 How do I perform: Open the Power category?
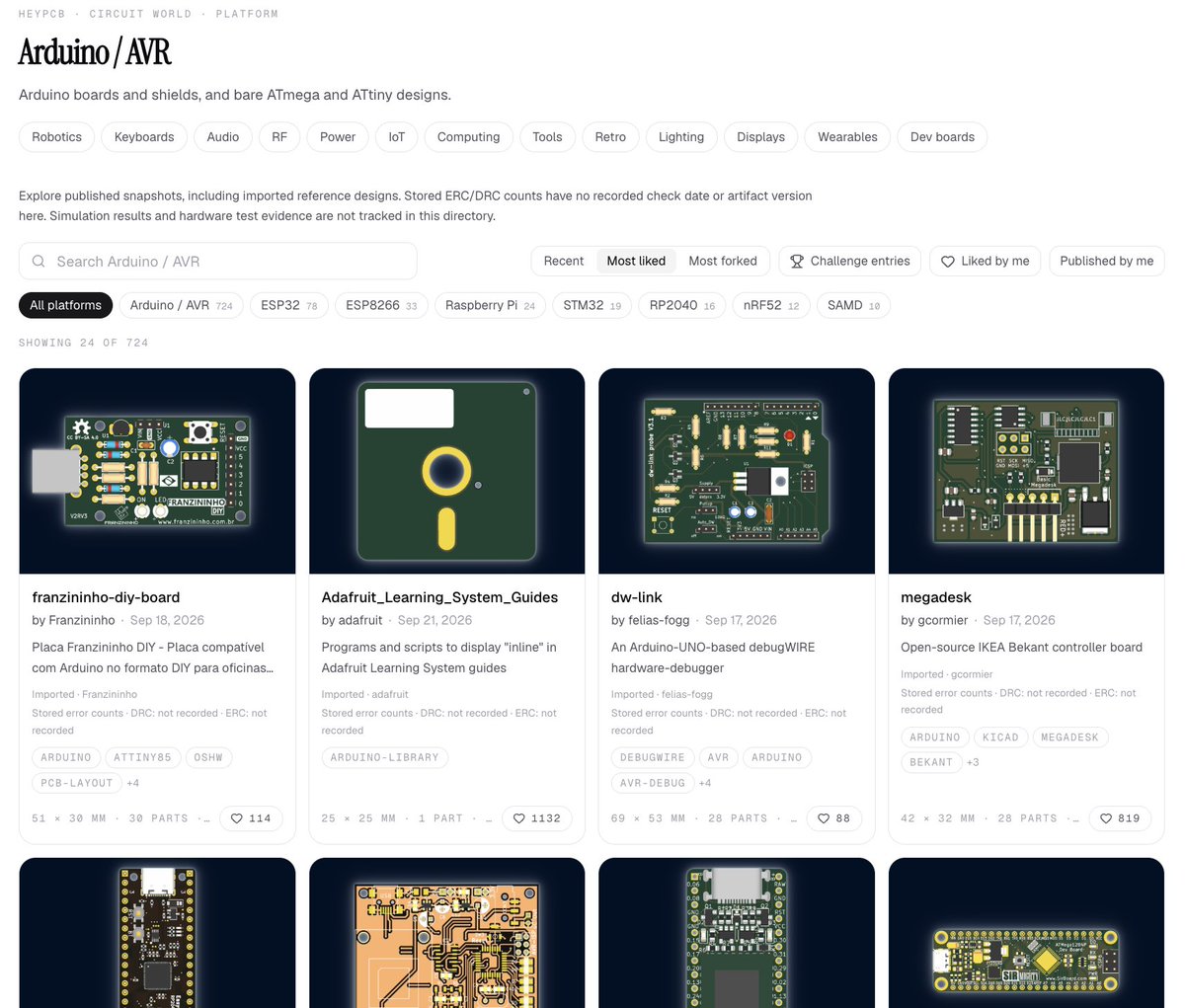(338, 137)
